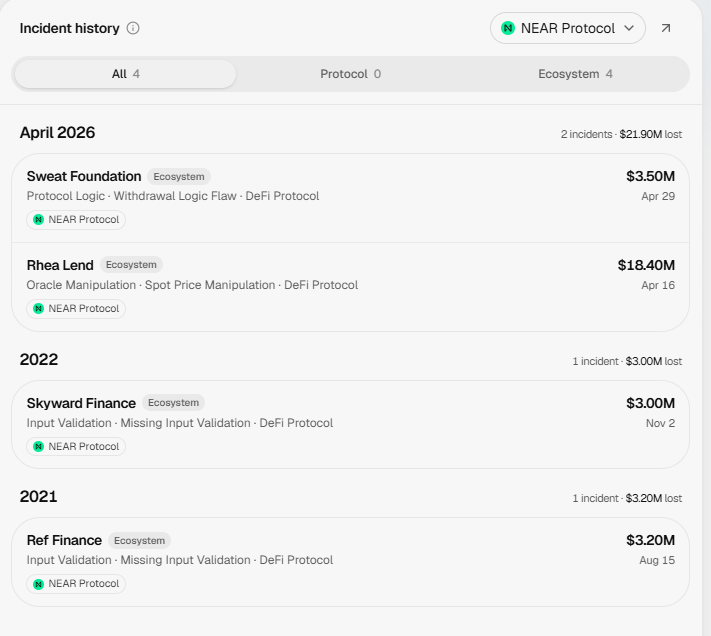Click the Ecosystem badge next to Rhea Lend
The image size is (711, 636).
131,265
